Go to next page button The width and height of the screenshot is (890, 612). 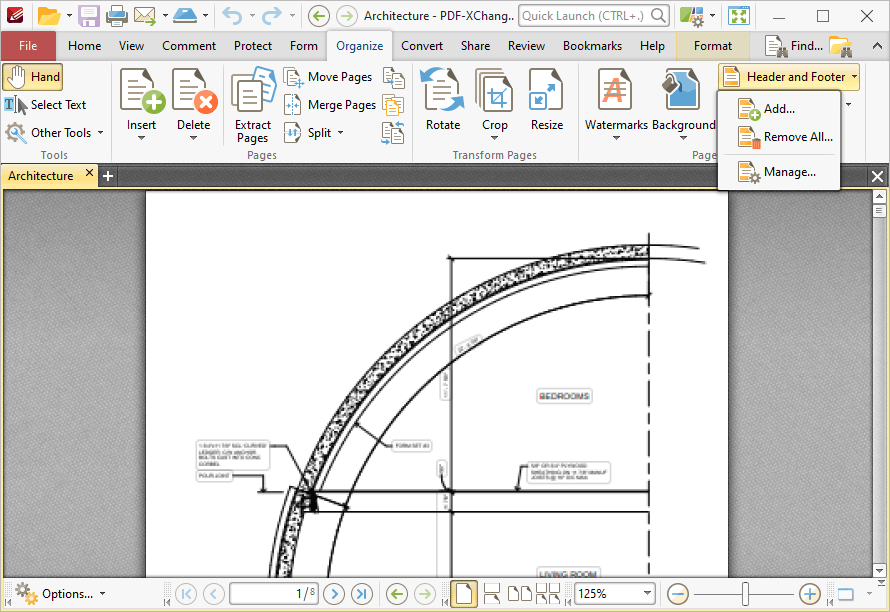coord(334,594)
